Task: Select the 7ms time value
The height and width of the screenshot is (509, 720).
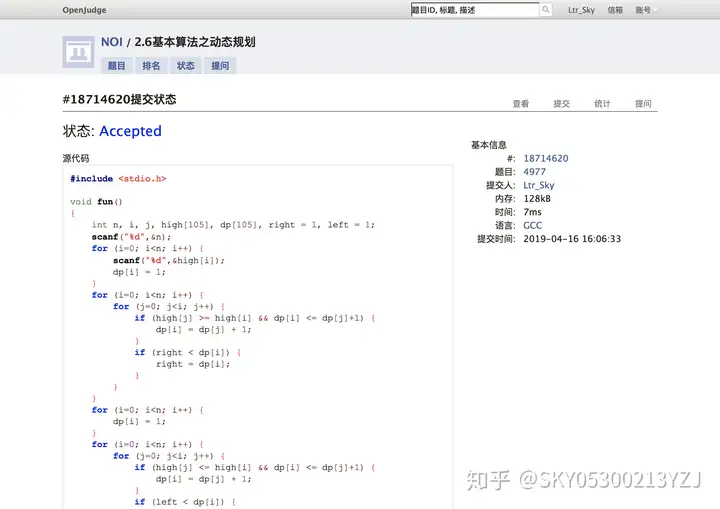Action: coord(532,212)
